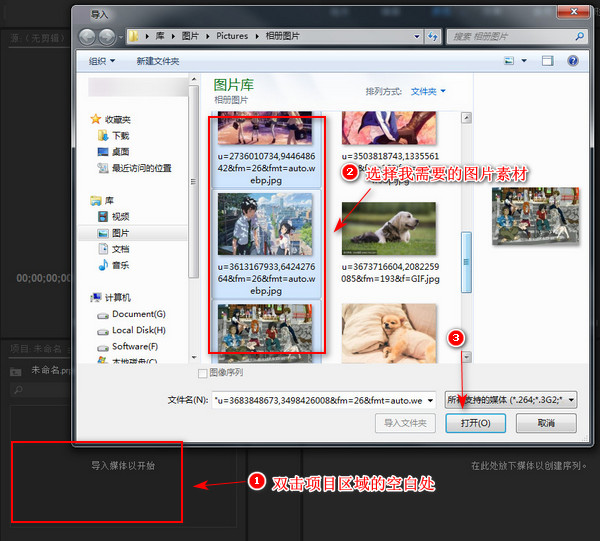
Task: Open the filename combo dropdown arrow
Action: [x=430, y=400]
